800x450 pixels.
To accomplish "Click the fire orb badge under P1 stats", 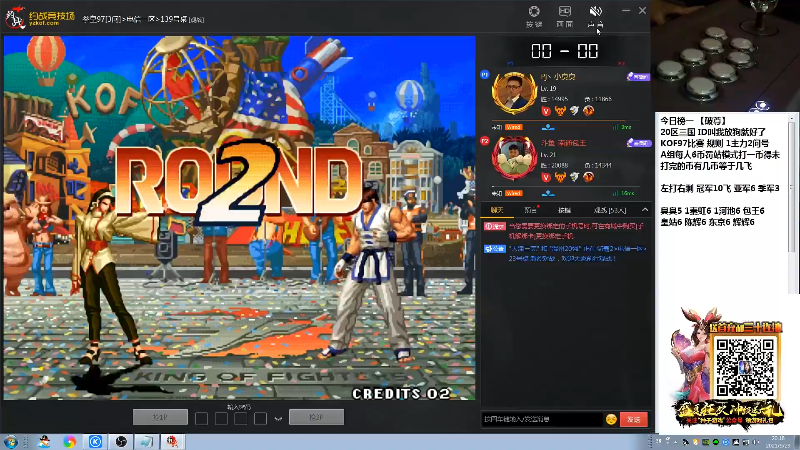I will click(x=589, y=111).
